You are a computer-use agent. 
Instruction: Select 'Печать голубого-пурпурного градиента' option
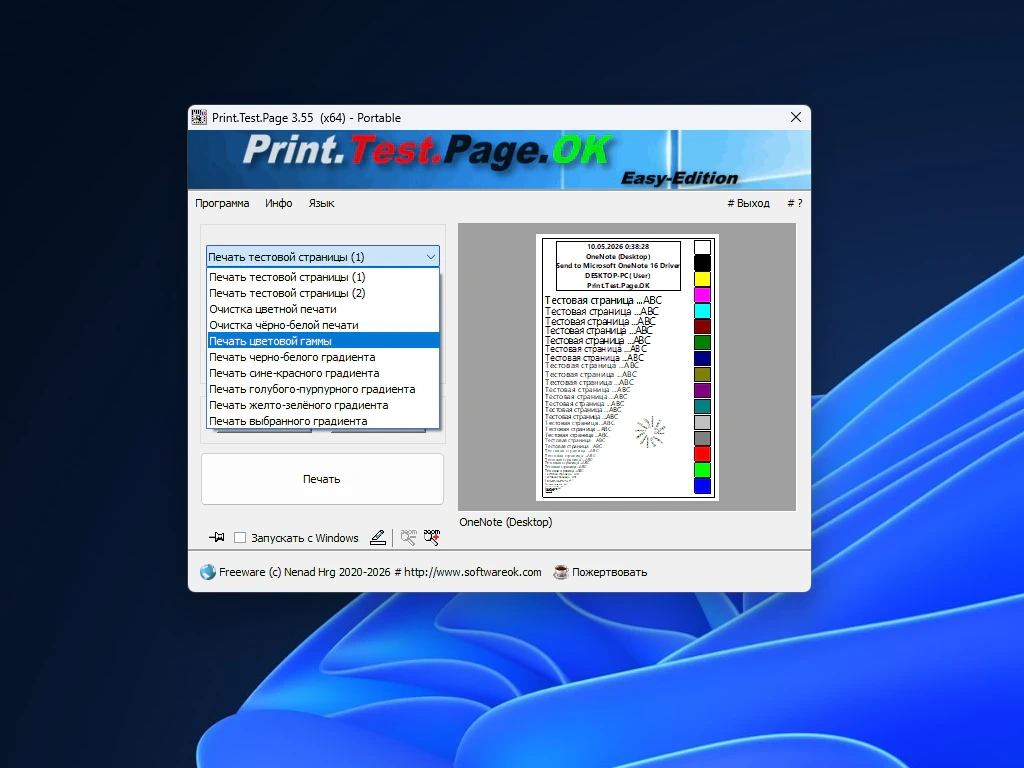tap(323, 389)
